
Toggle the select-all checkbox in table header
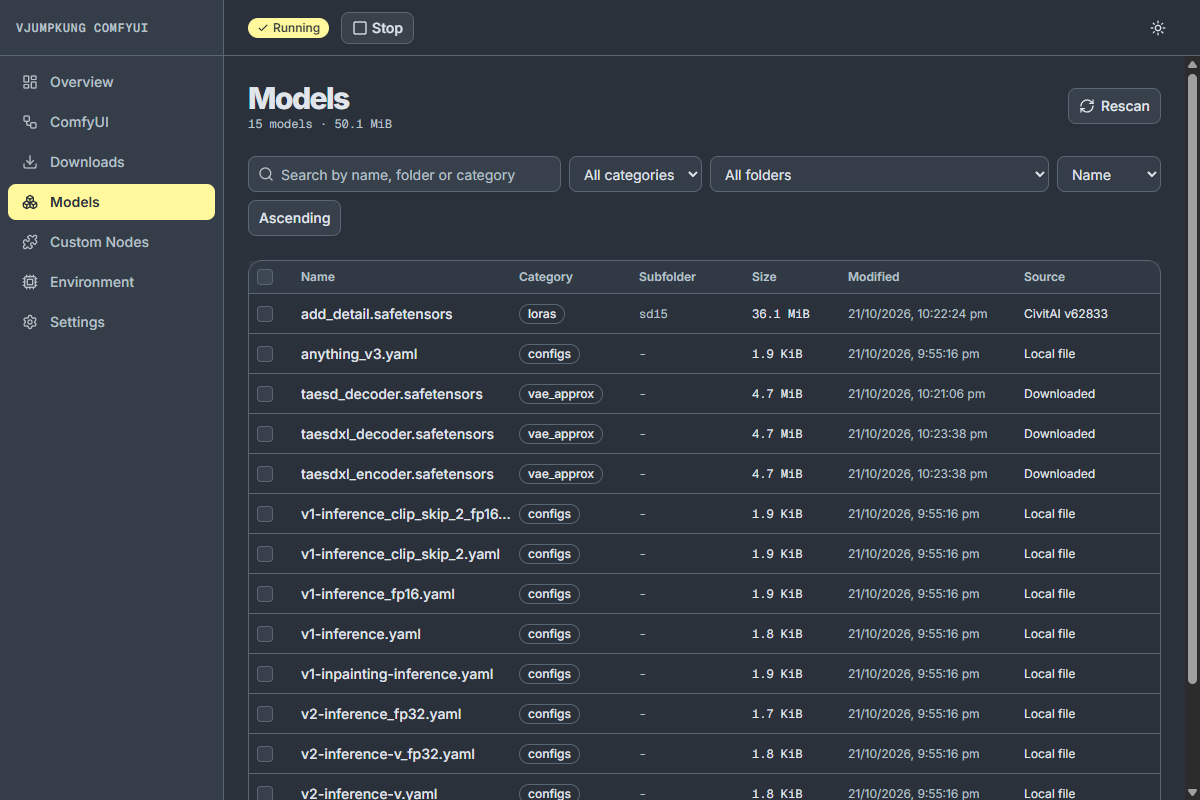tap(265, 277)
